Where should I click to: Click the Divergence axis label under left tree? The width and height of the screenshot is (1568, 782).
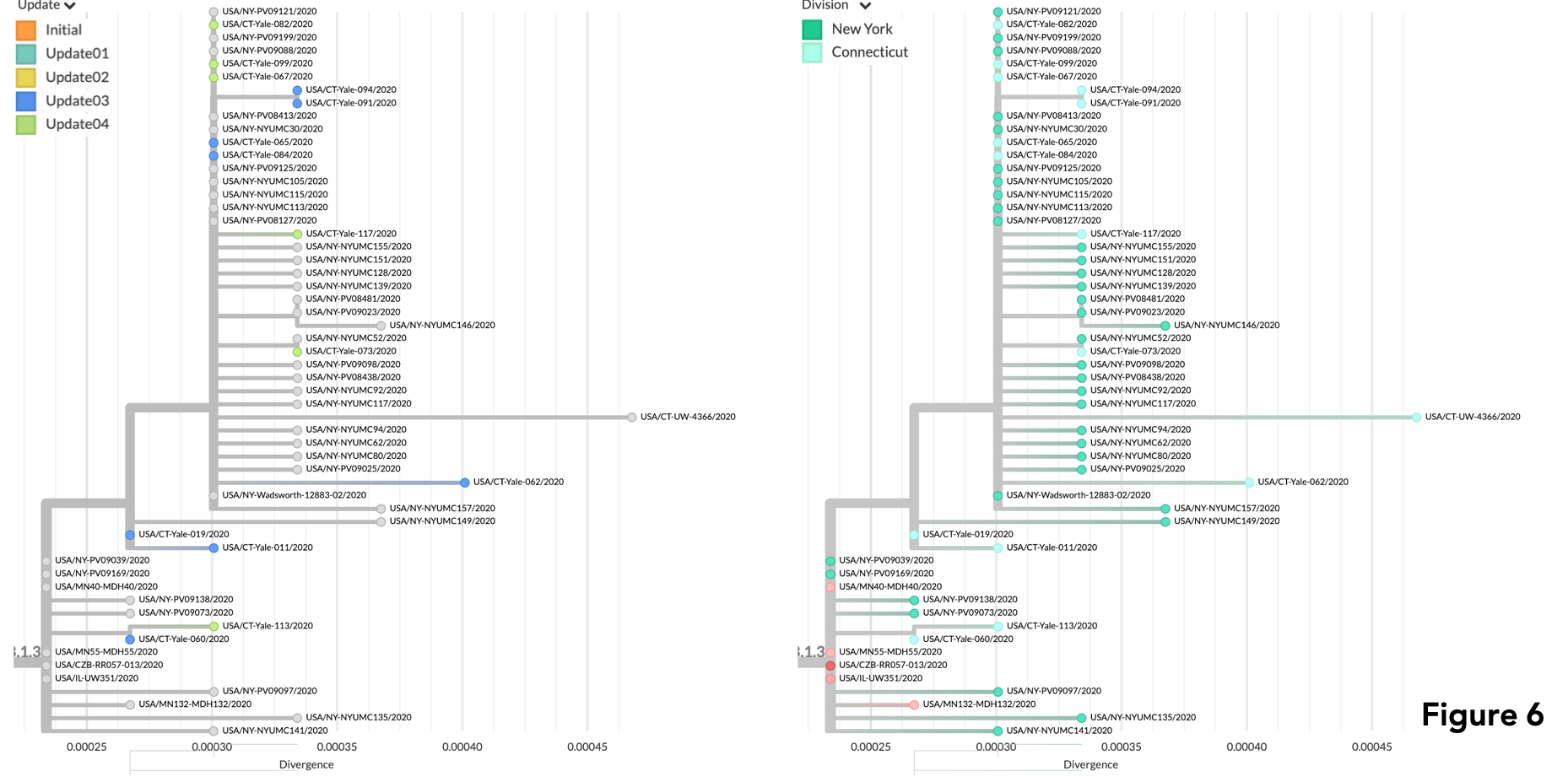pyautogui.click(x=306, y=764)
